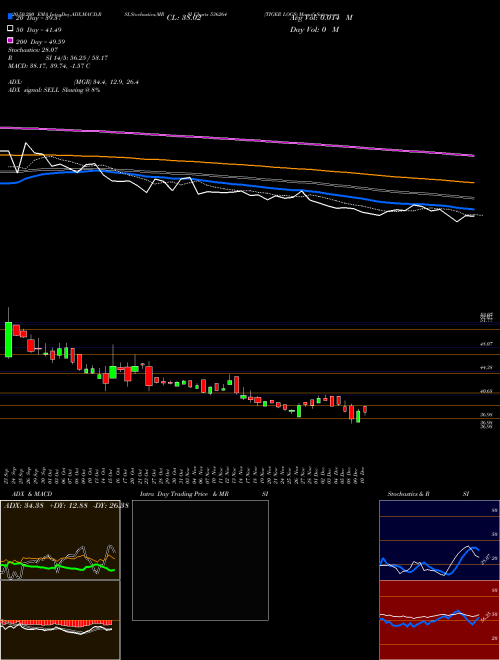
Task: Click the 'SI 14/3: 36.25 / 53.17' values
Action: [77, 58]
